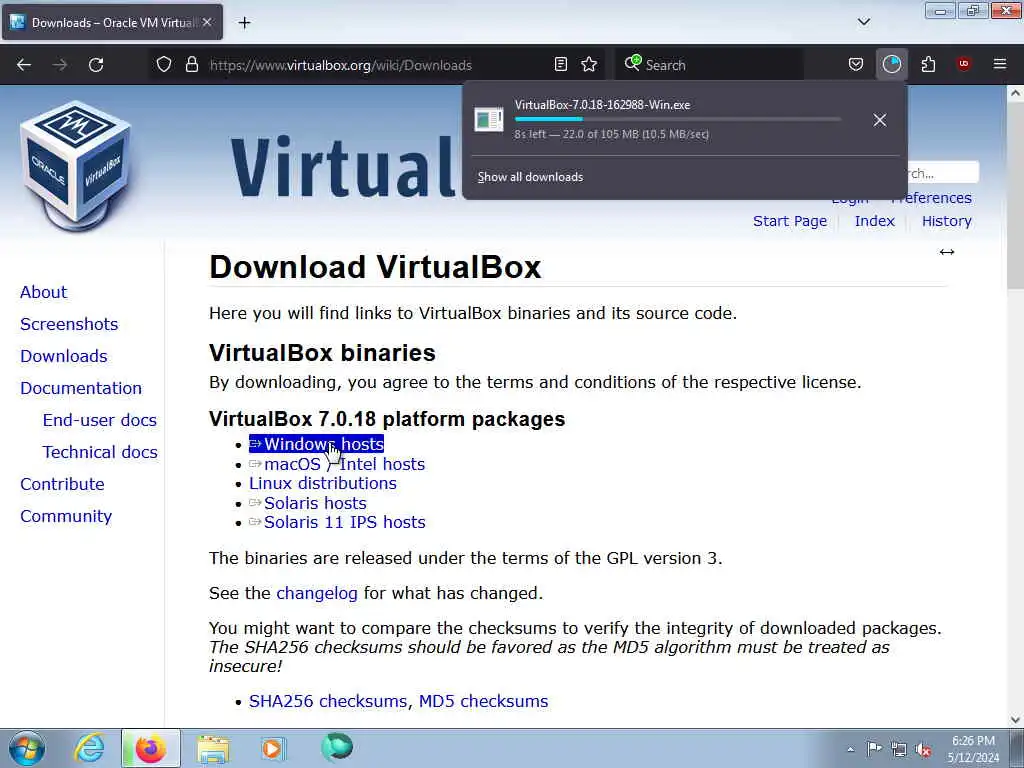
Task: Close the Downloads – Oracle VM VirtualBox tab
Action: 207,22
